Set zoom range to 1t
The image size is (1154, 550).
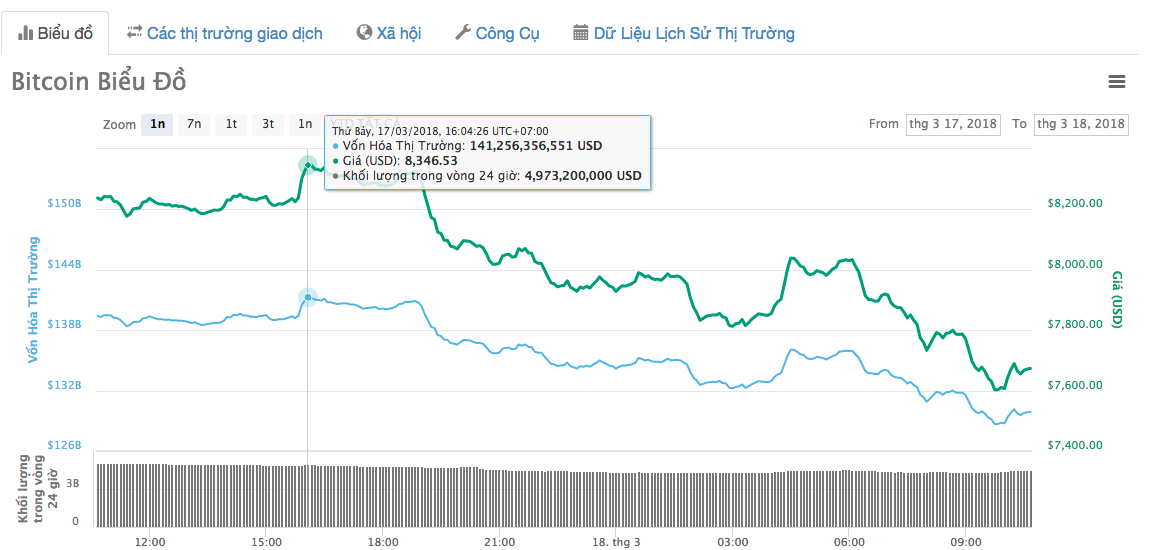click(231, 124)
